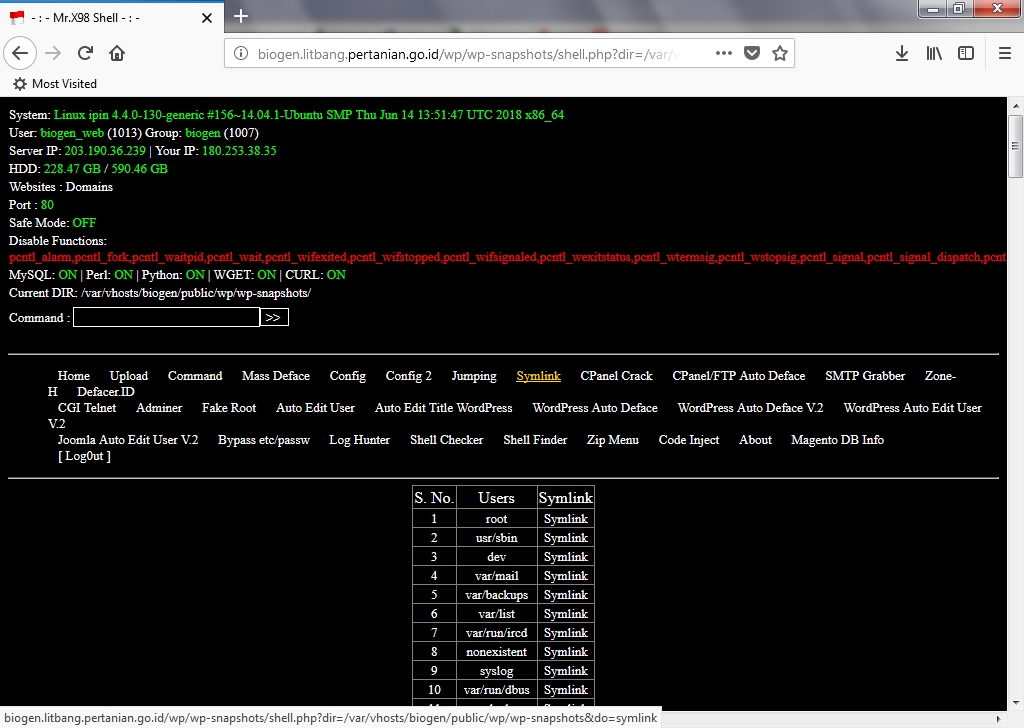Open the Config menu link
1024x728 pixels.
pos(347,376)
